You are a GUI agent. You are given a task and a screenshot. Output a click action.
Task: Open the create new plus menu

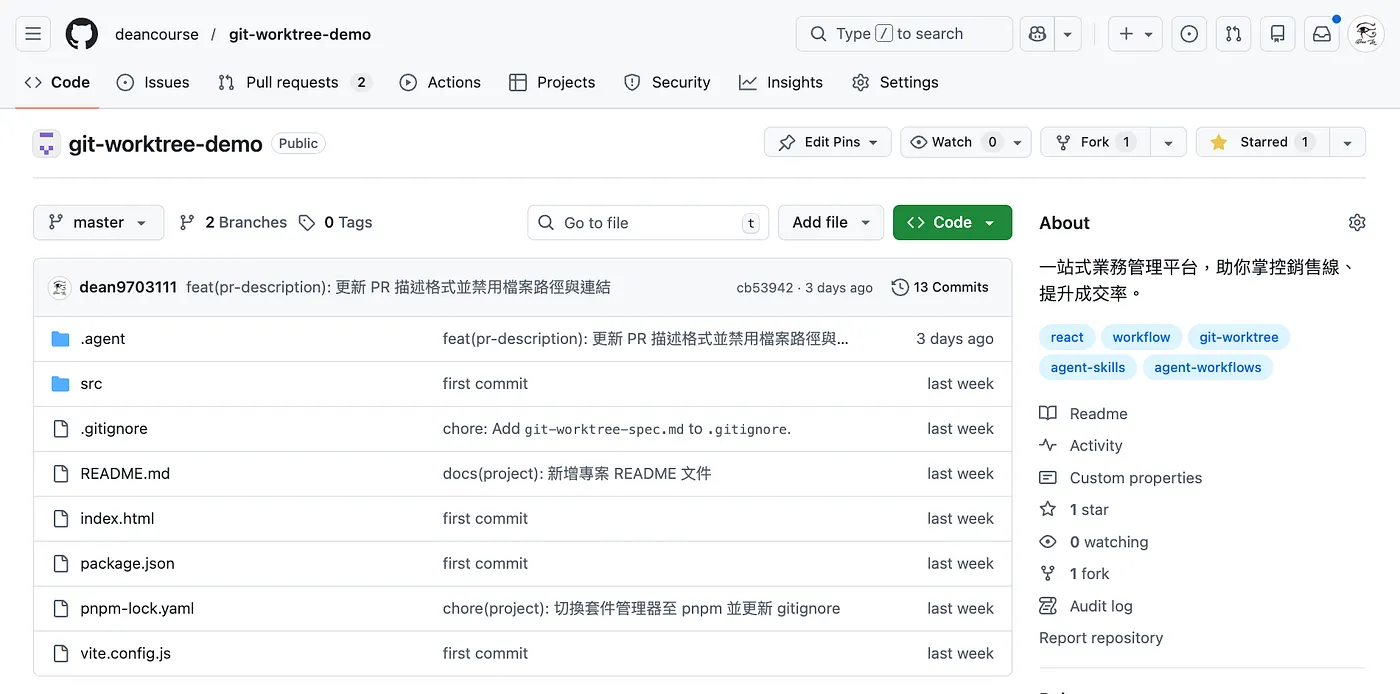1135,34
